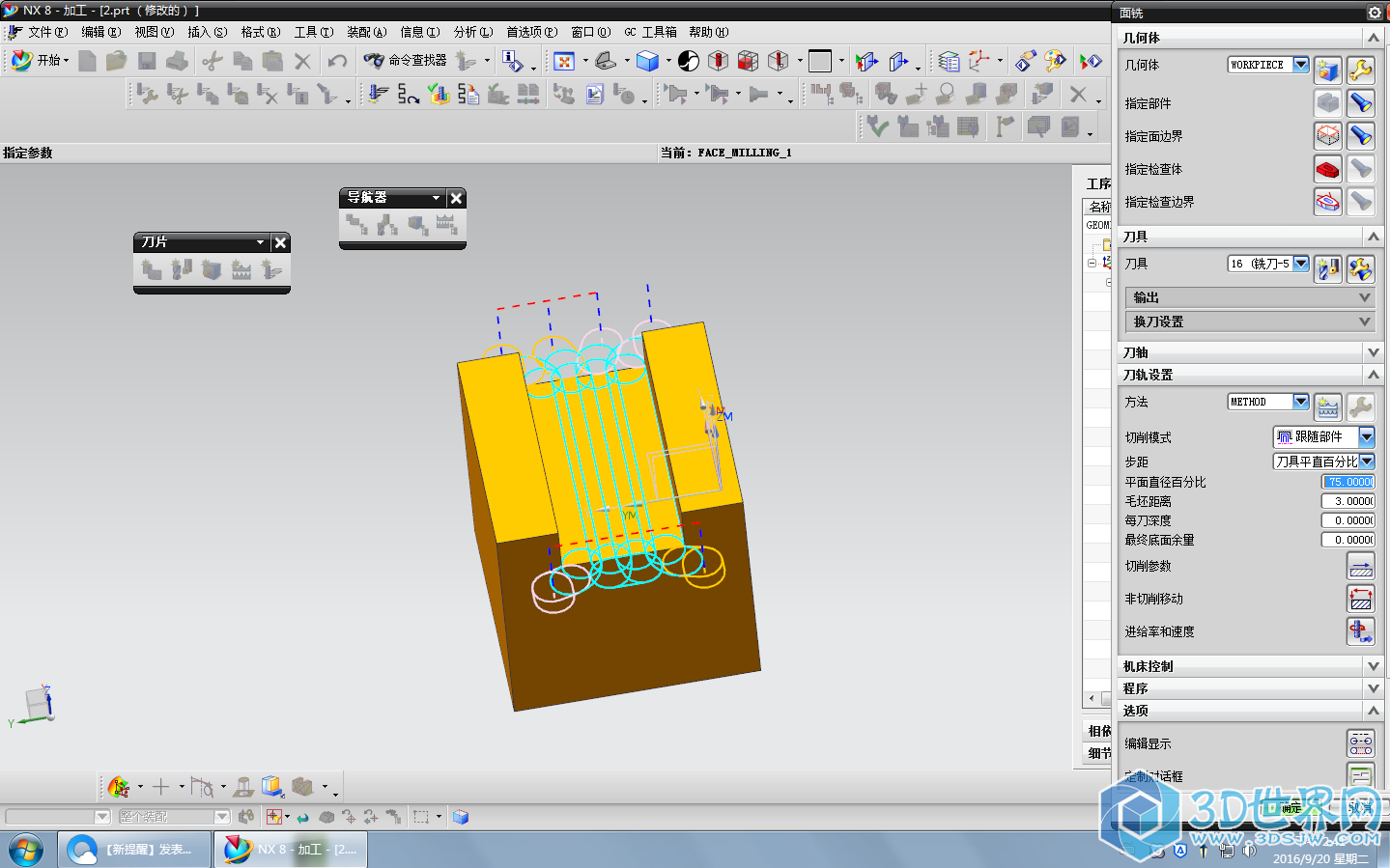Click the face milling dialog settings gear

pos(1375,13)
